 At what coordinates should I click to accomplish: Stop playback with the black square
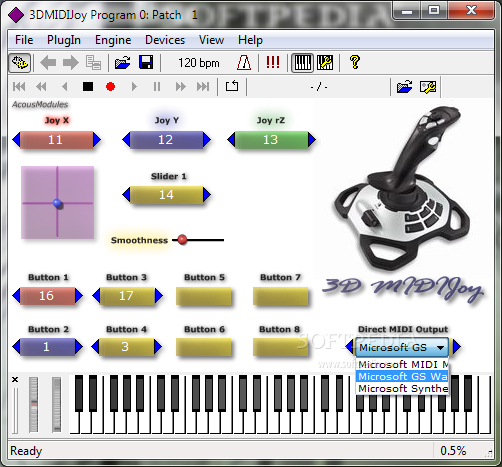pos(88,87)
